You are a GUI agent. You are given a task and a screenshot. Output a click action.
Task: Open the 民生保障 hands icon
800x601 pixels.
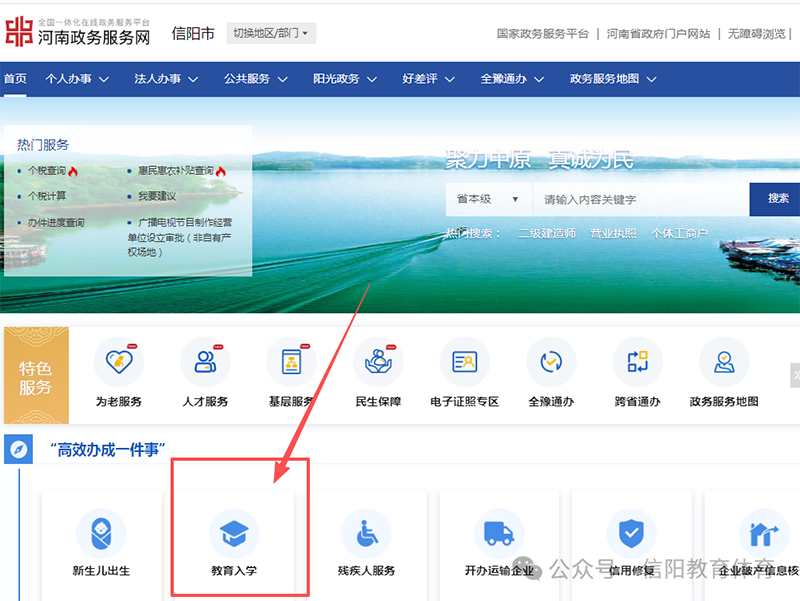click(378, 362)
